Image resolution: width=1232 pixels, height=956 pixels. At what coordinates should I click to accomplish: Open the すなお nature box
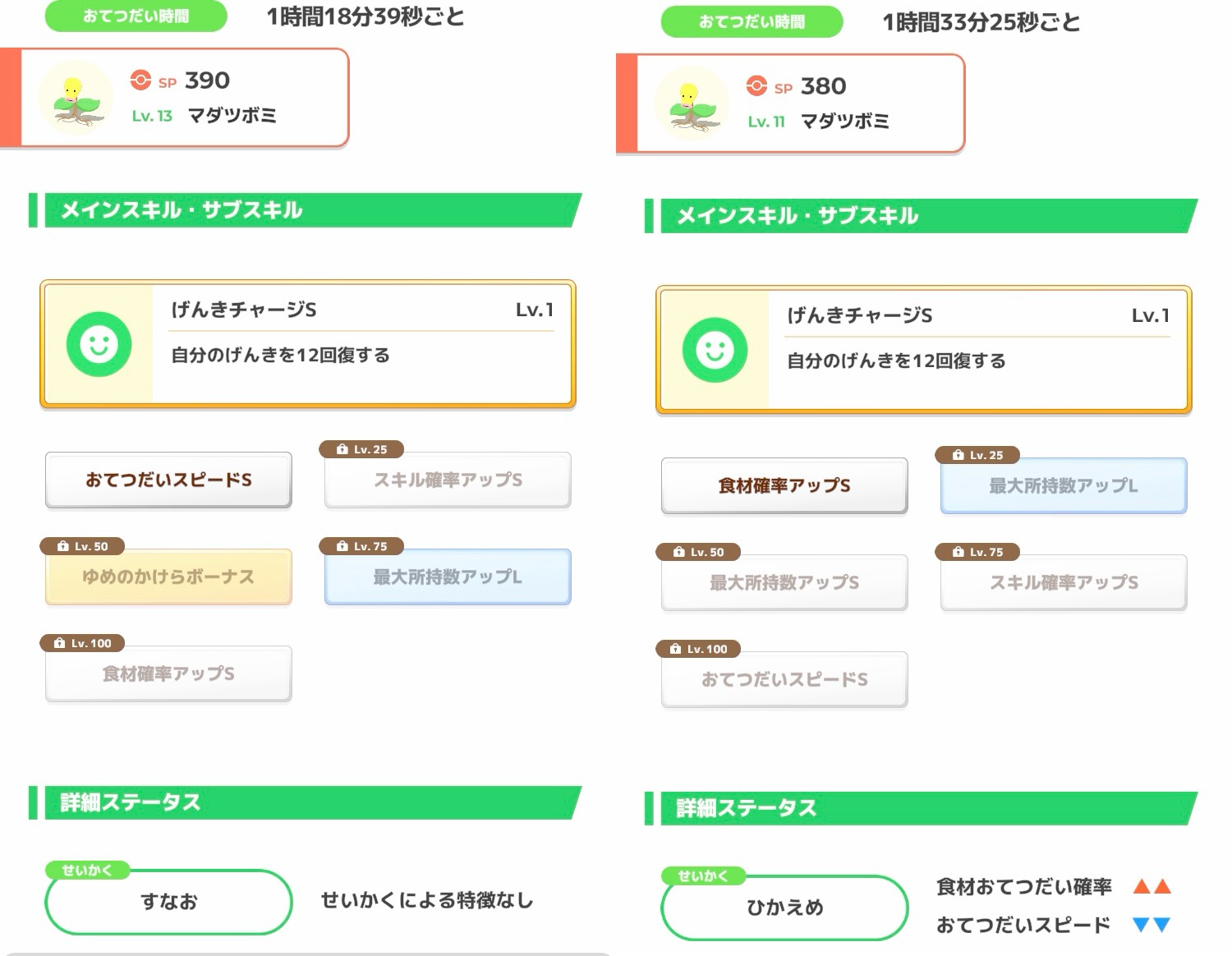pos(168,902)
